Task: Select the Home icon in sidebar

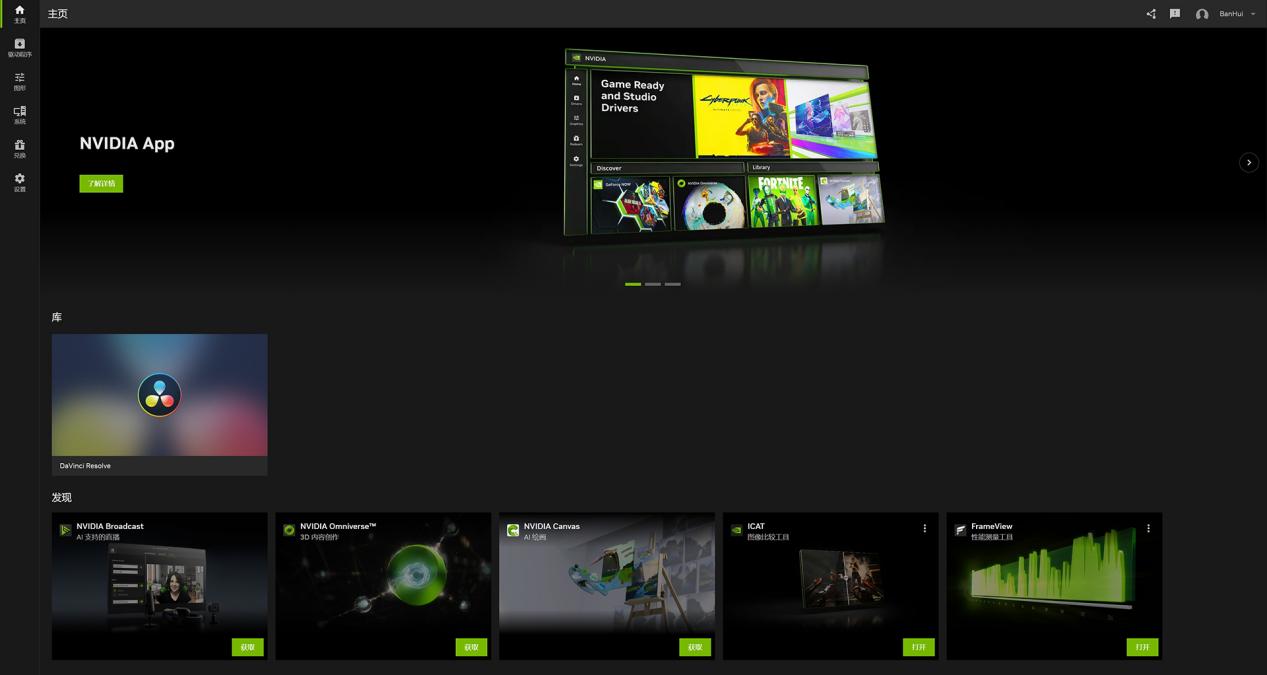Action: [19, 14]
